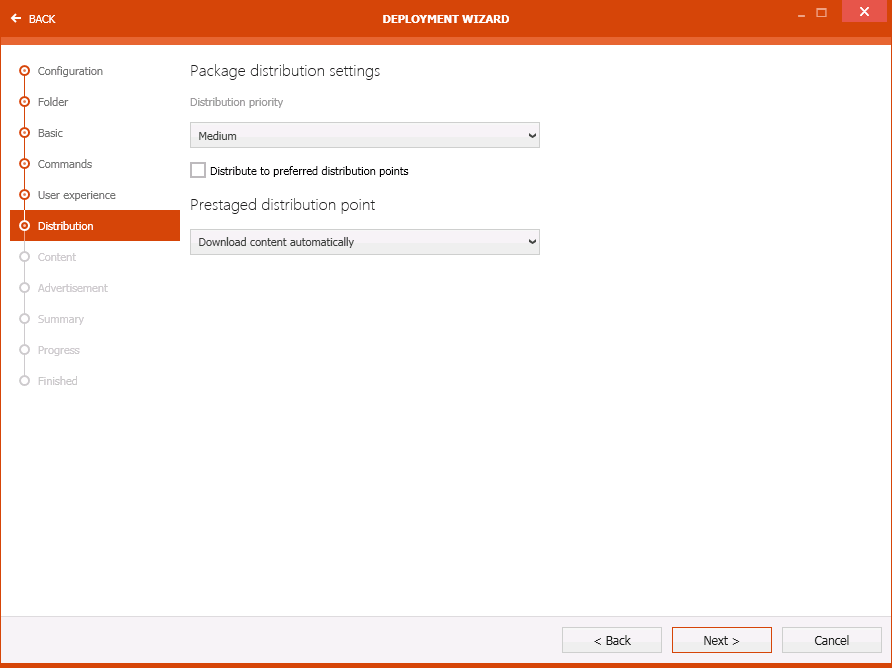Click the Content step's empty circle marker

tap(23, 257)
